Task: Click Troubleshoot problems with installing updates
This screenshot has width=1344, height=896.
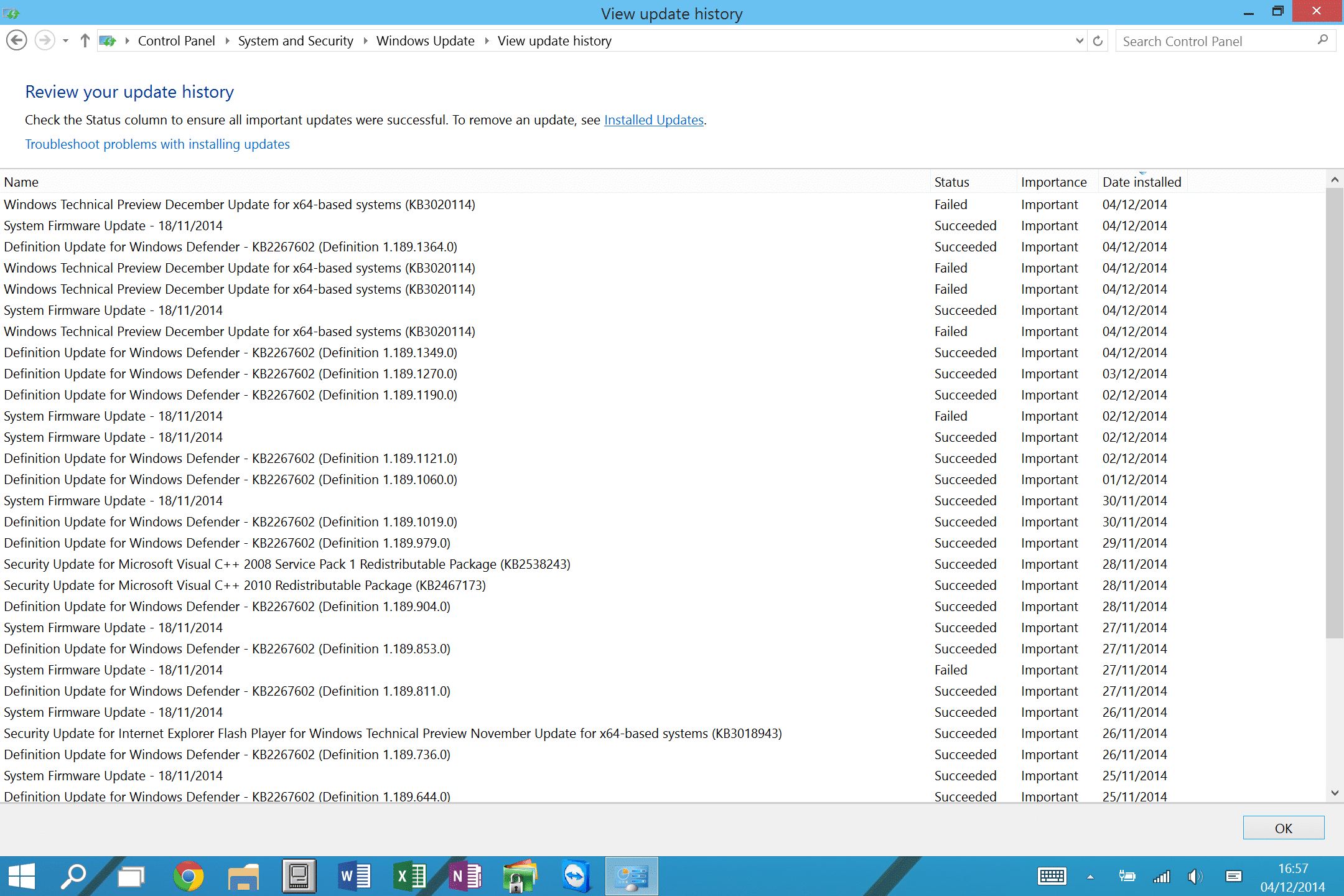Action: pos(157,143)
